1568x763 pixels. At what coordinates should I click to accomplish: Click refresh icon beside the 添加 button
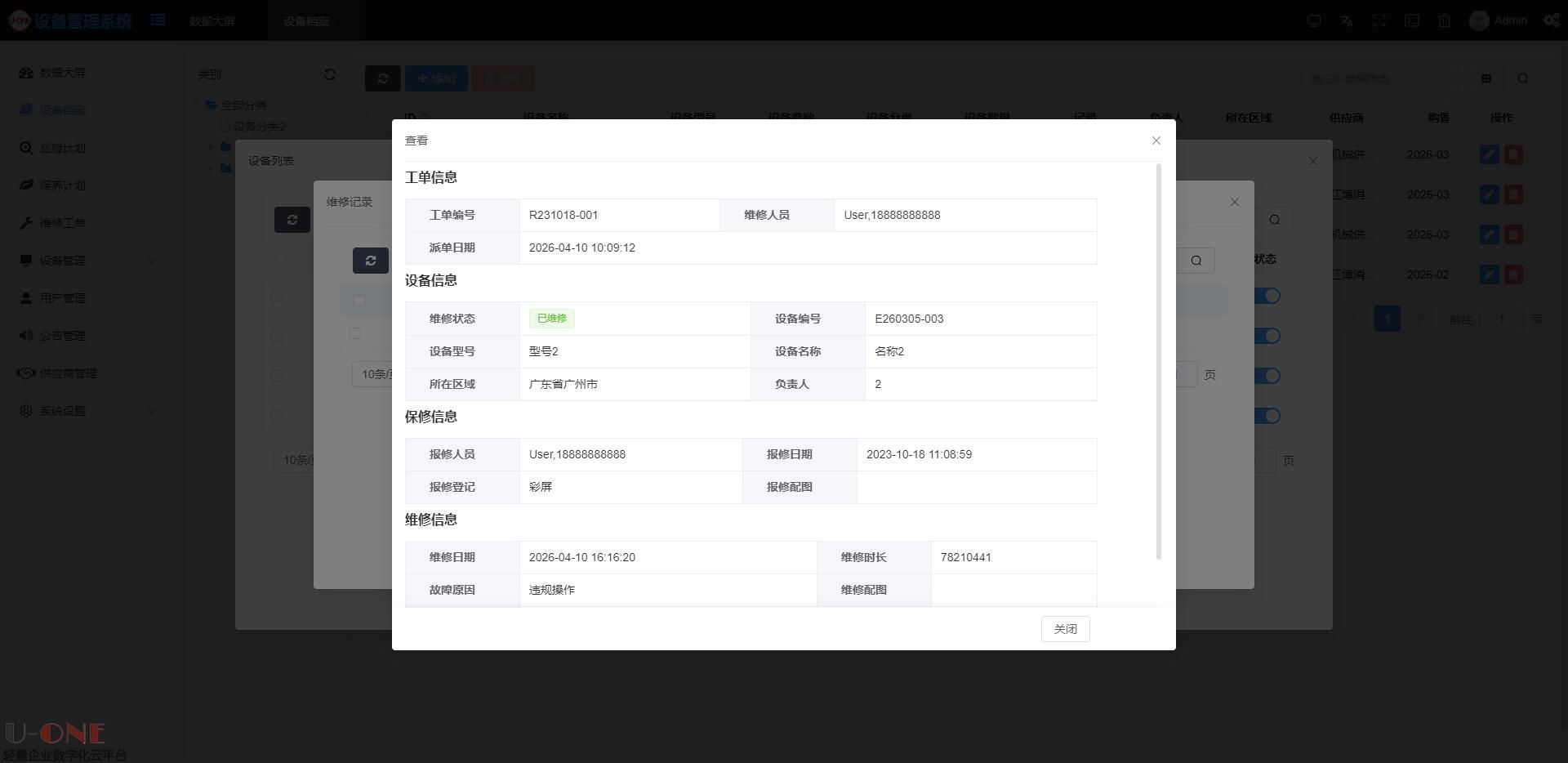coord(382,78)
